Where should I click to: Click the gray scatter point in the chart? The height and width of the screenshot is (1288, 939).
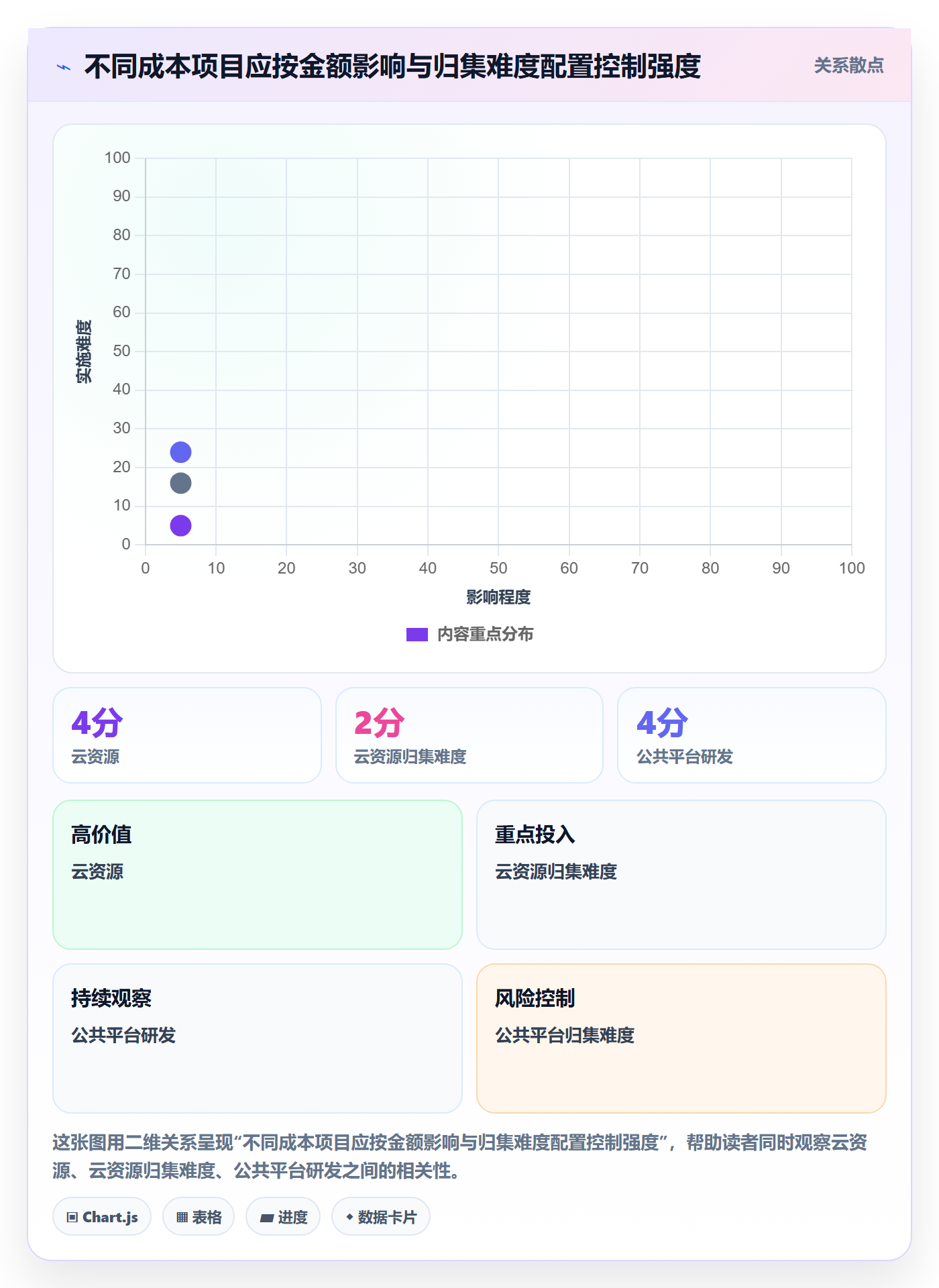(180, 483)
